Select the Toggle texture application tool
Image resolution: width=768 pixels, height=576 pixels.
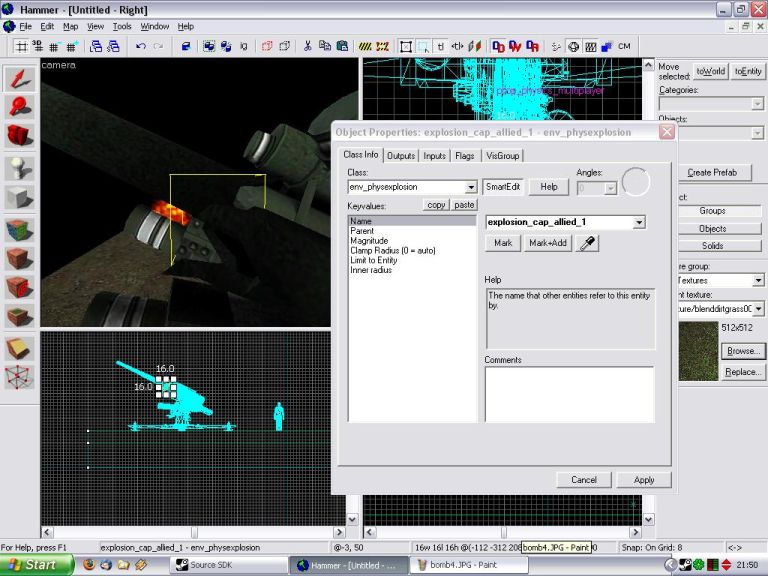click(19, 230)
